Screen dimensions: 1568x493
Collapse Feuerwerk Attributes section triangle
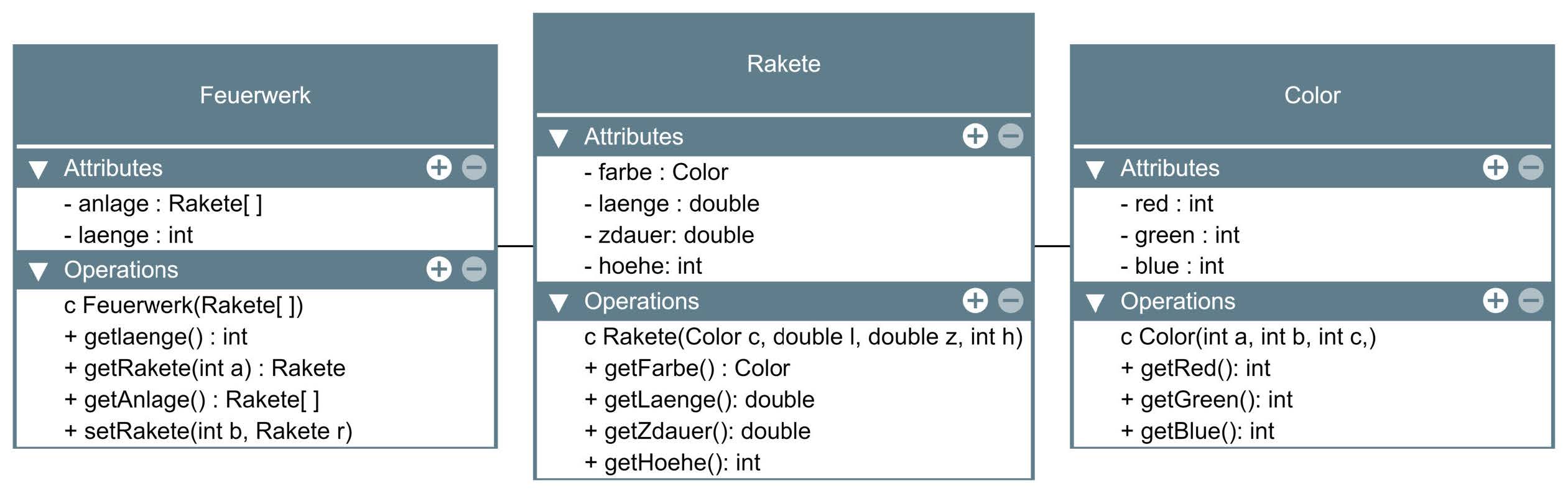point(39,169)
